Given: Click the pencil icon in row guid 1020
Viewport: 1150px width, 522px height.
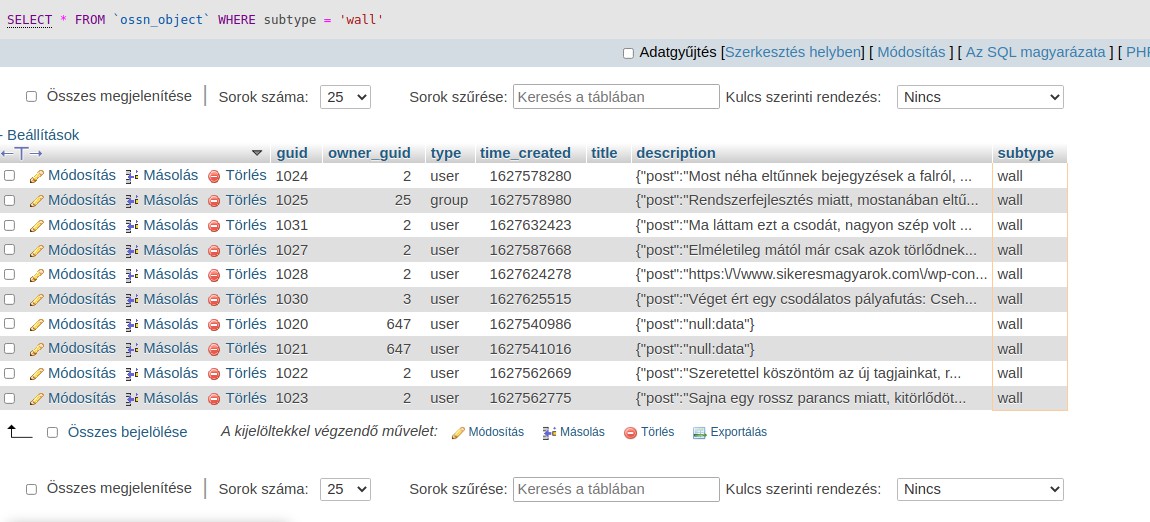Looking at the screenshot, I should [37, 324].
